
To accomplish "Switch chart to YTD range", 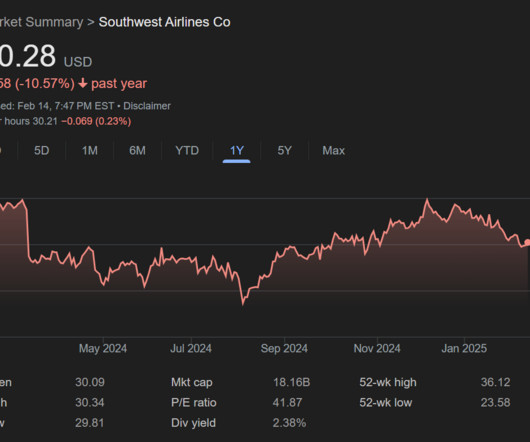I will 187,150.
